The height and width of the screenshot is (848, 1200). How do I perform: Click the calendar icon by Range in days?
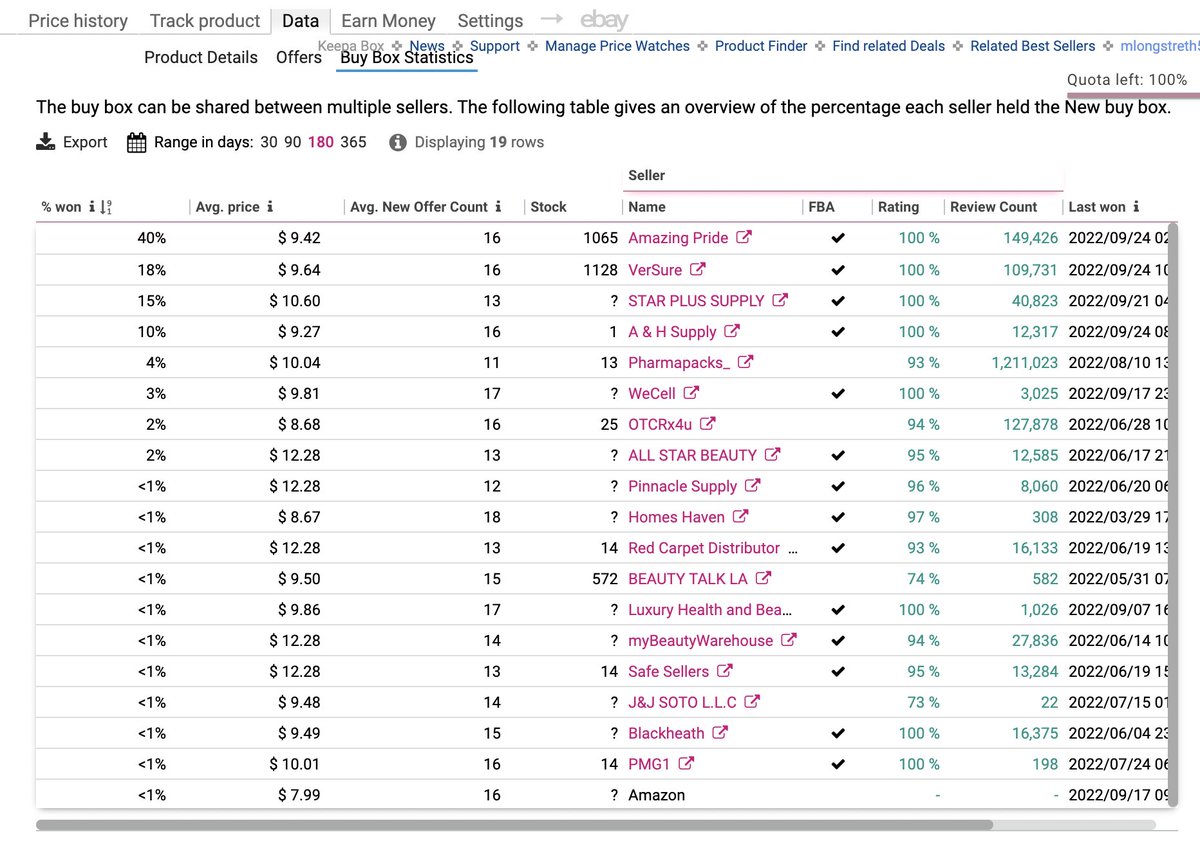coord(137,142)
